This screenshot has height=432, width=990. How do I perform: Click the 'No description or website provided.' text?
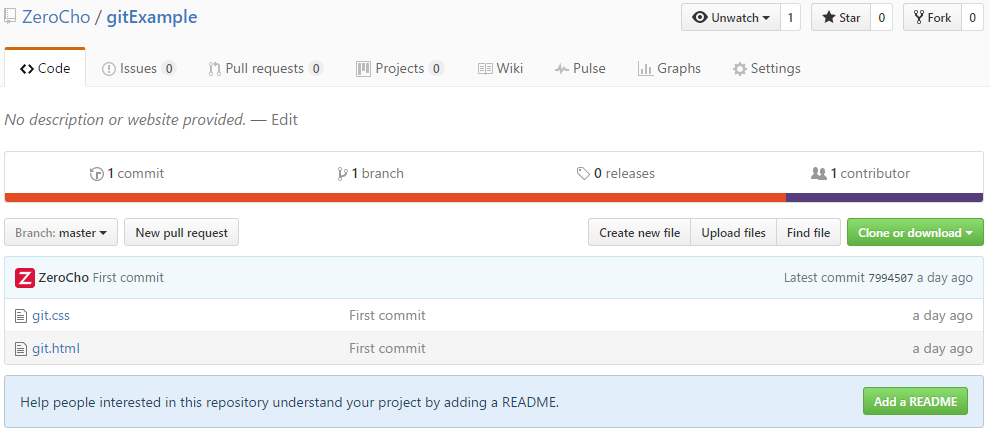tap(125, 119)
